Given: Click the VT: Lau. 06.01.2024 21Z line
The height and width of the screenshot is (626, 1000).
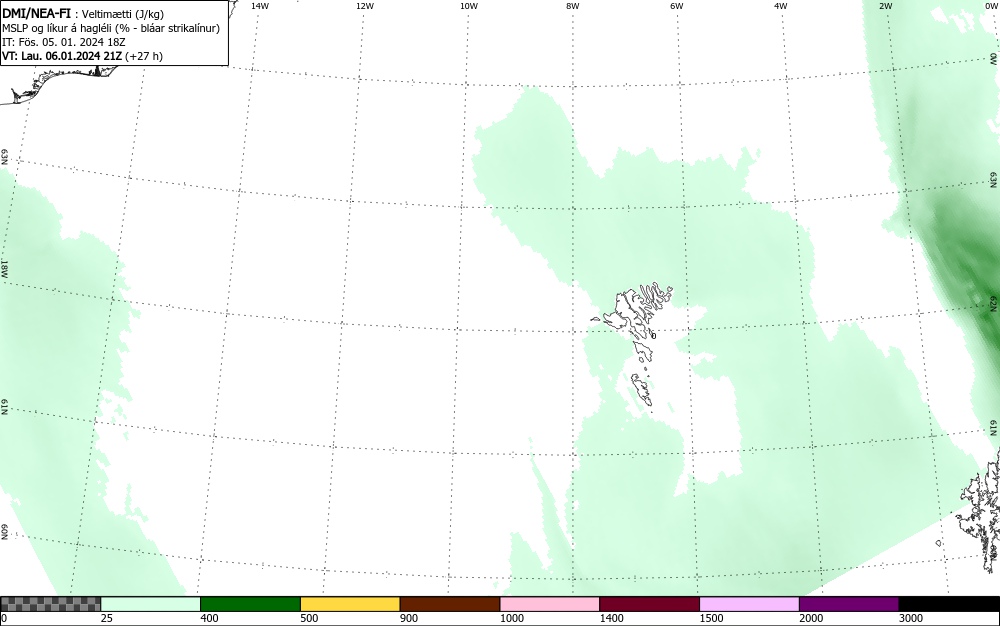Looking at the screenshot, I should coord(82,56).
